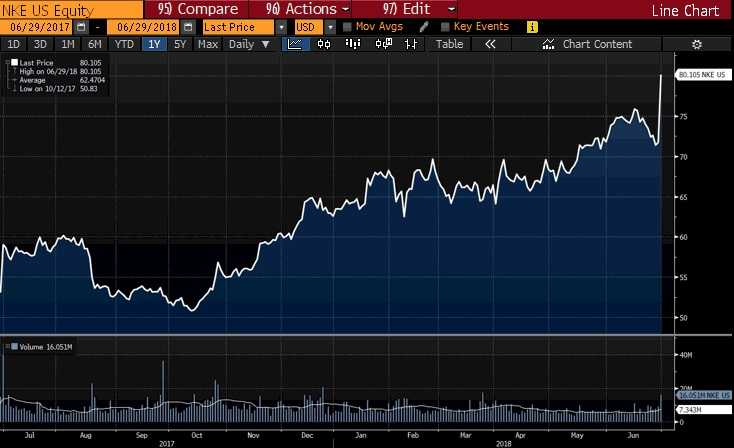Toggle the Last Price legend square
The height and width of the screenshot is (448, 734).
(x=15, y=62)
